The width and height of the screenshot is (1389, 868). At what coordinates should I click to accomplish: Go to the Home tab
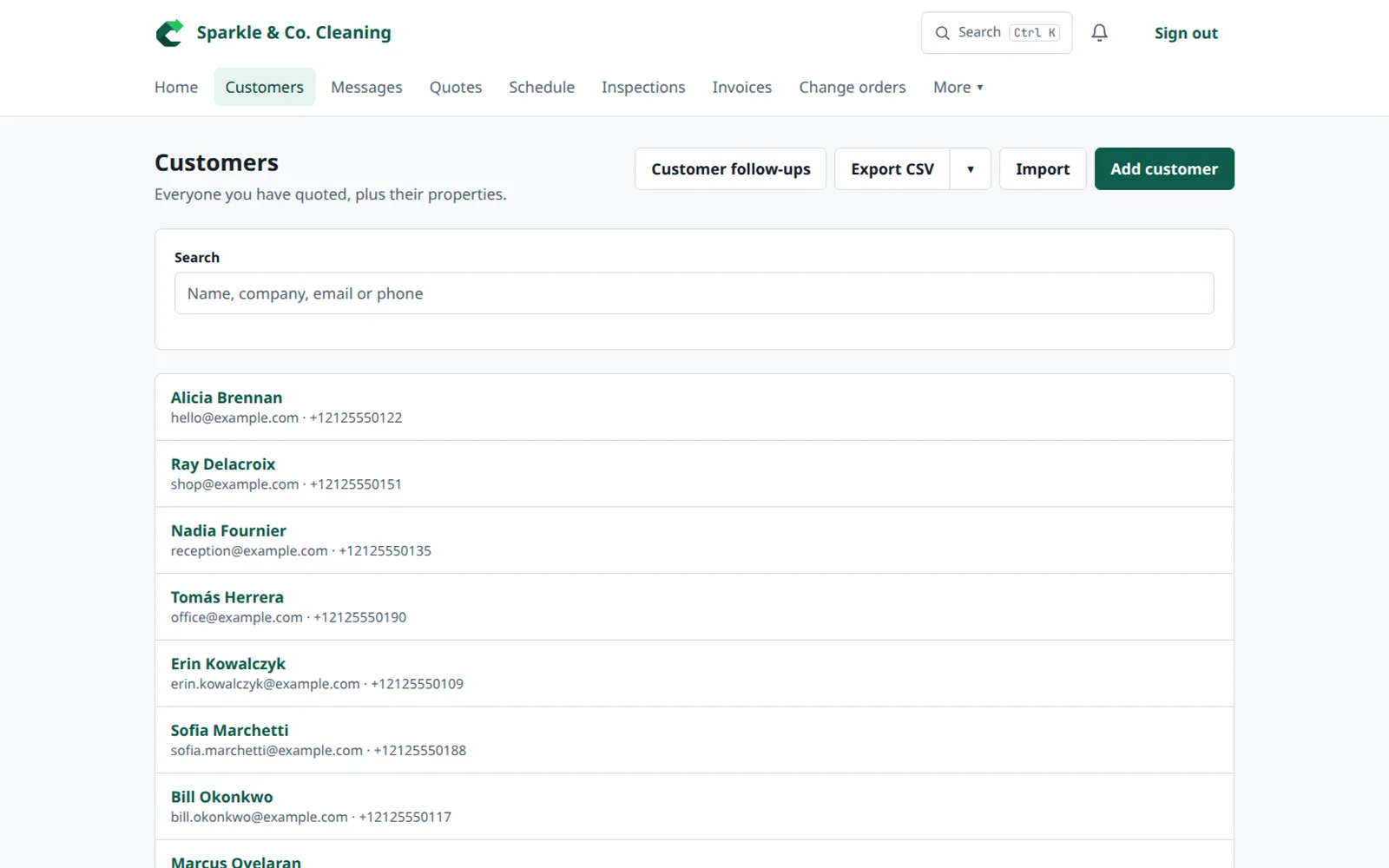[176, 88]
